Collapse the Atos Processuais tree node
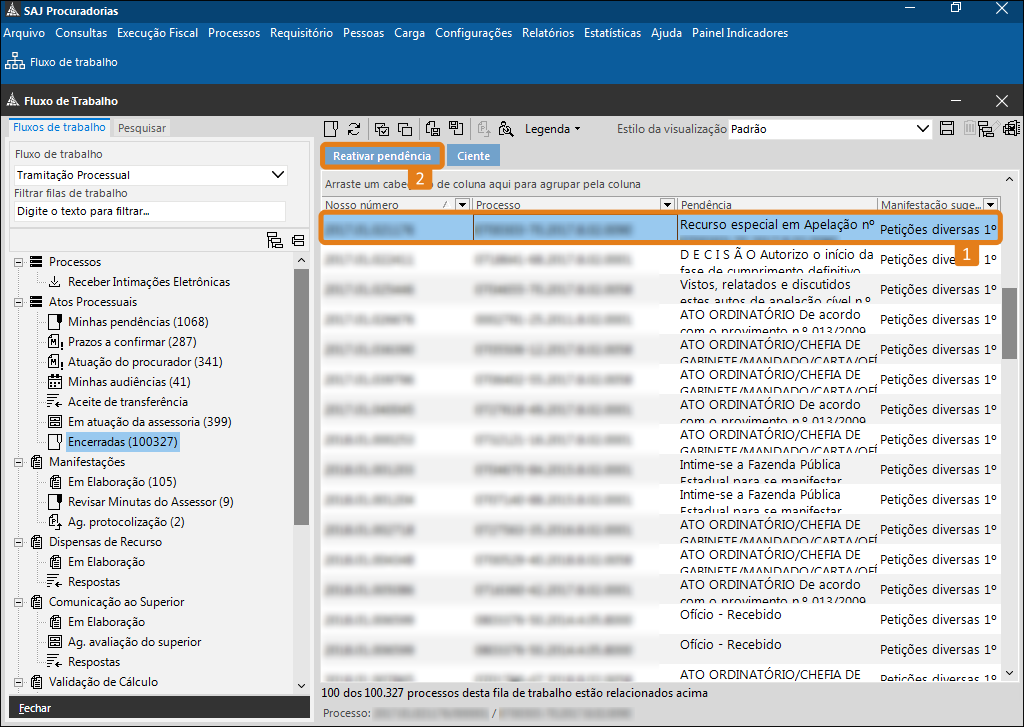 coord(18,302)
